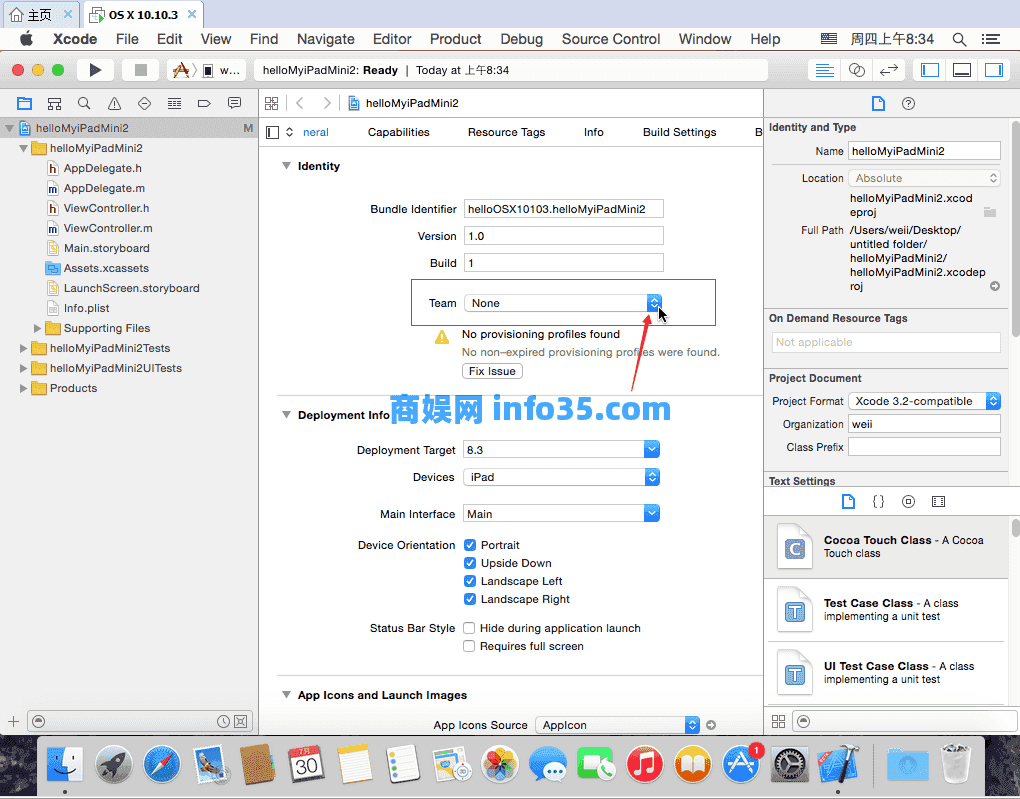Open the Object library
The height and width of the screenshot is (799, 1020).
click(x=908, y=502)
